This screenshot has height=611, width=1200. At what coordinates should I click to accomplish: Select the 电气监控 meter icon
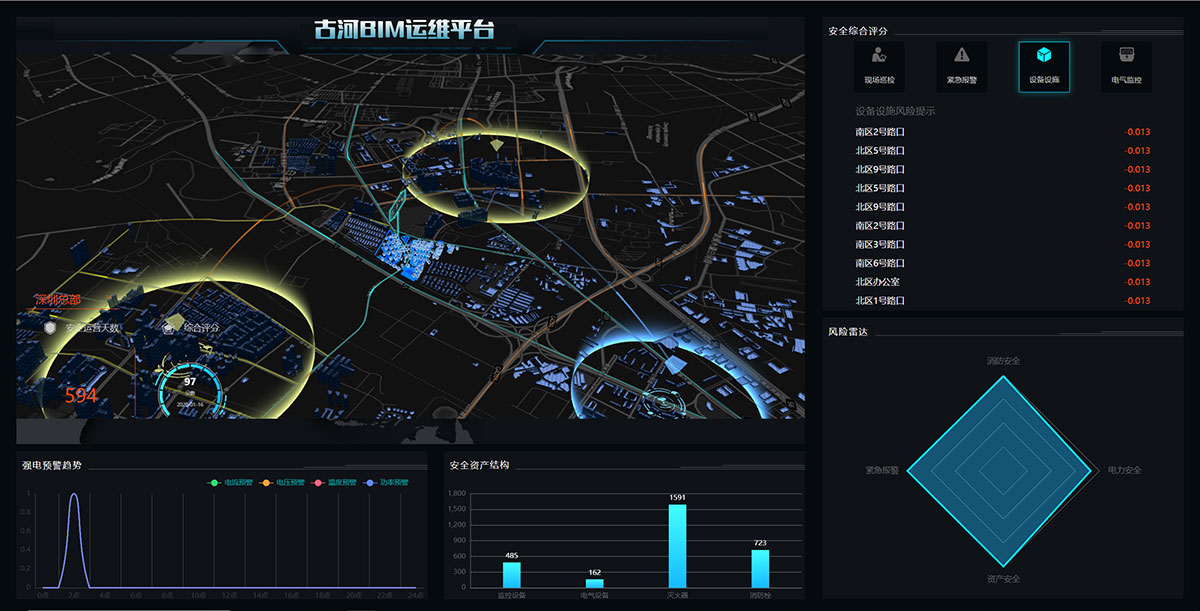1126,58
